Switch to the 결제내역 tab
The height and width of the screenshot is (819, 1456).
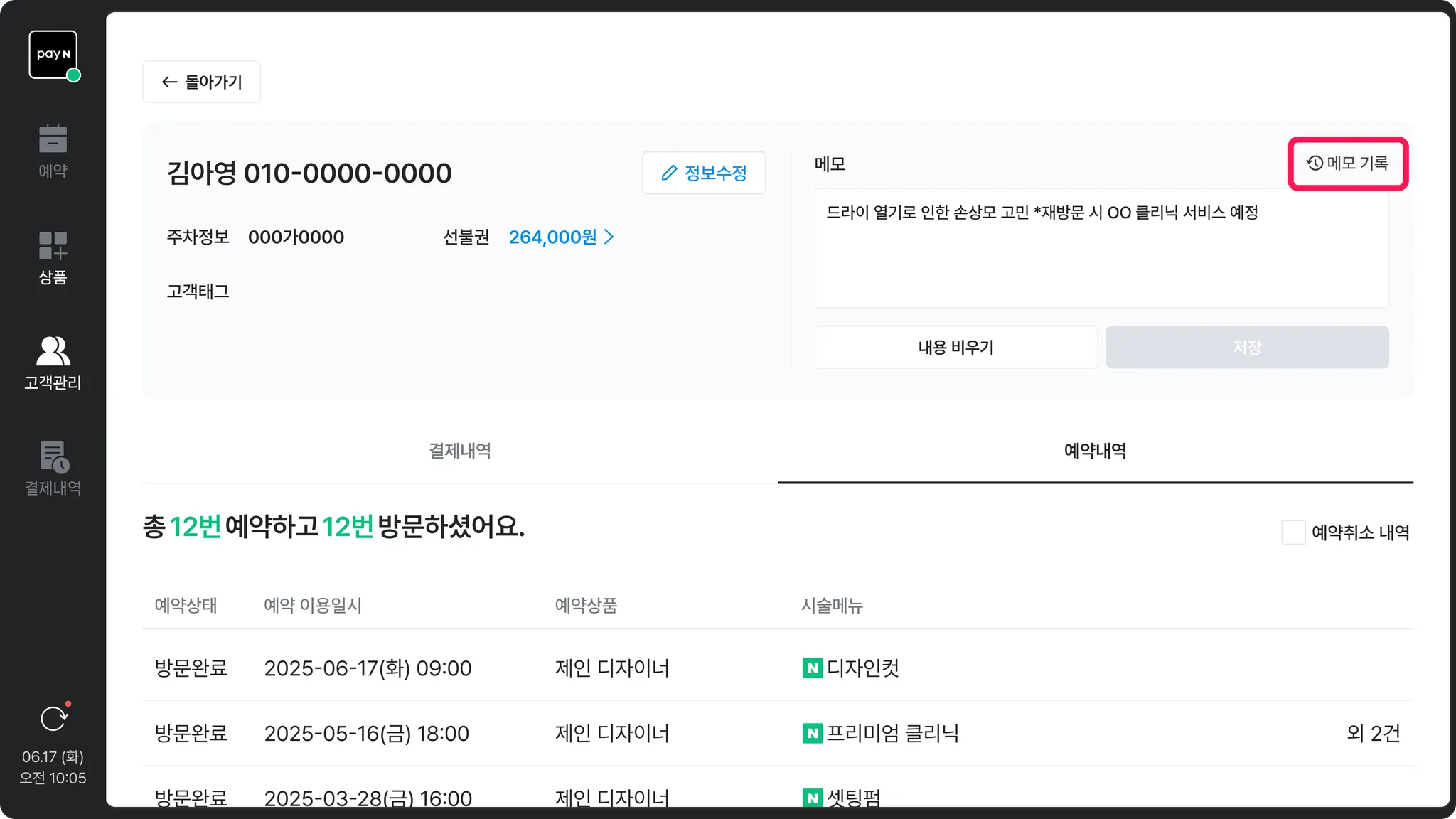[460, 451]
